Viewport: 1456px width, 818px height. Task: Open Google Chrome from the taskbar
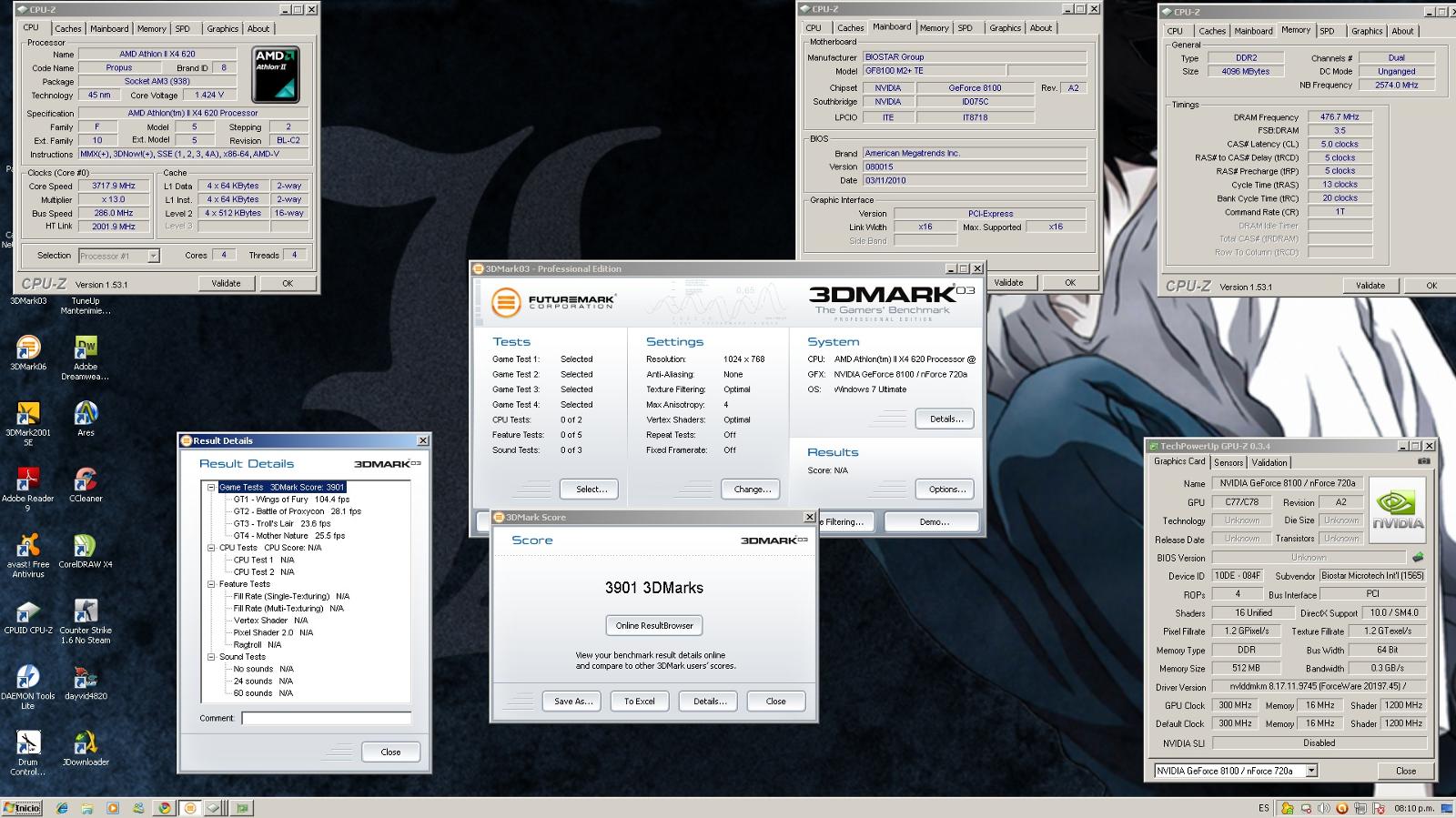click(164, 808)
